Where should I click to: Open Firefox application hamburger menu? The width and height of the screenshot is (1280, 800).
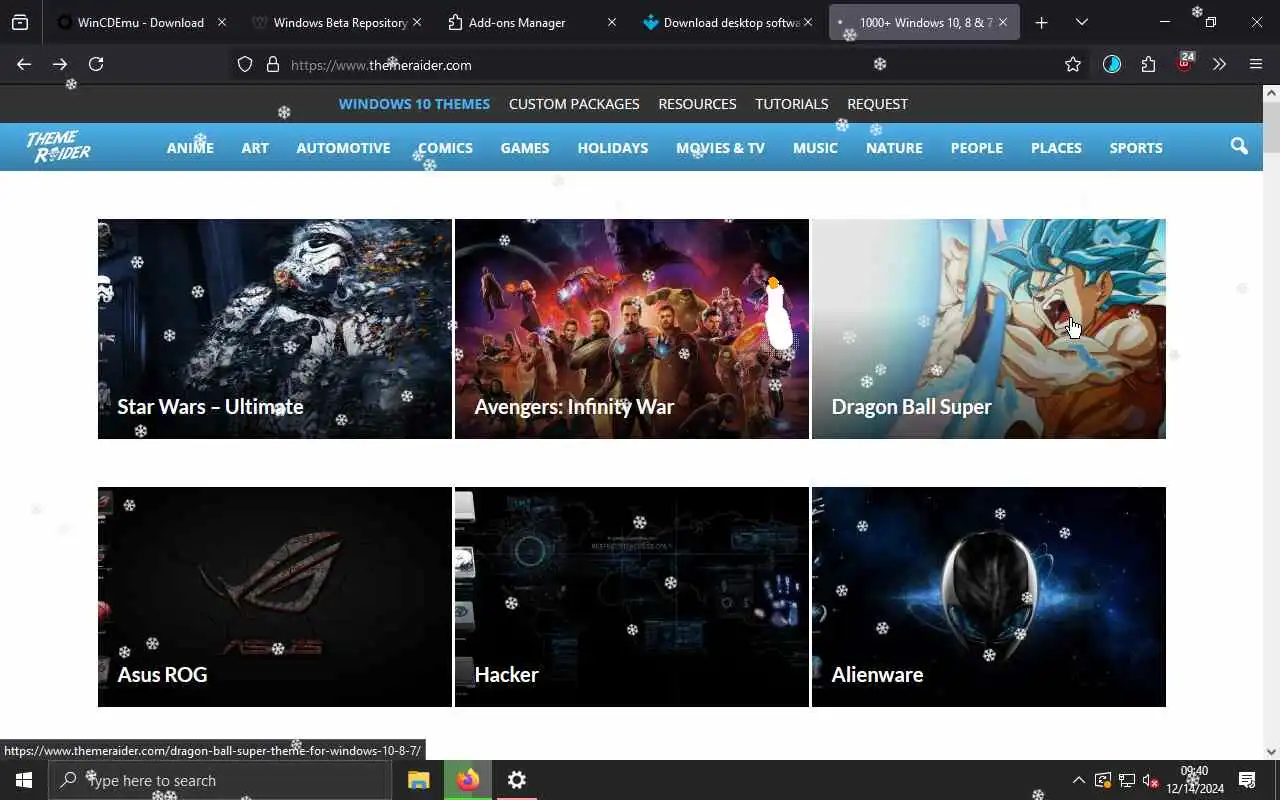(1256, 64)
